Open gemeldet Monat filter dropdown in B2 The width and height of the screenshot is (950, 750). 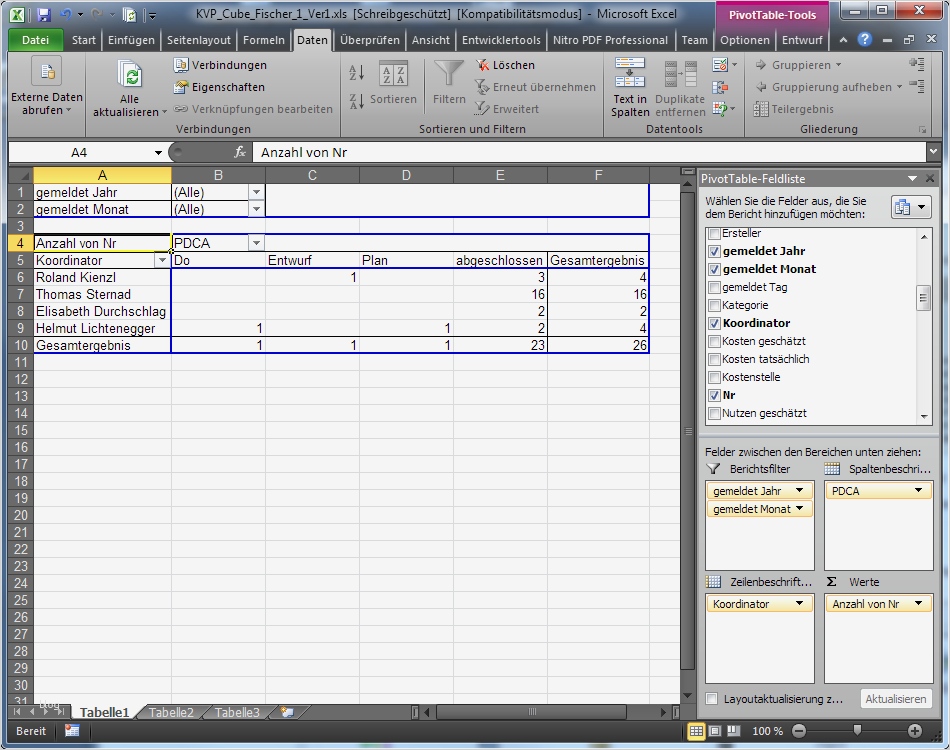click(x=256, y=210)
